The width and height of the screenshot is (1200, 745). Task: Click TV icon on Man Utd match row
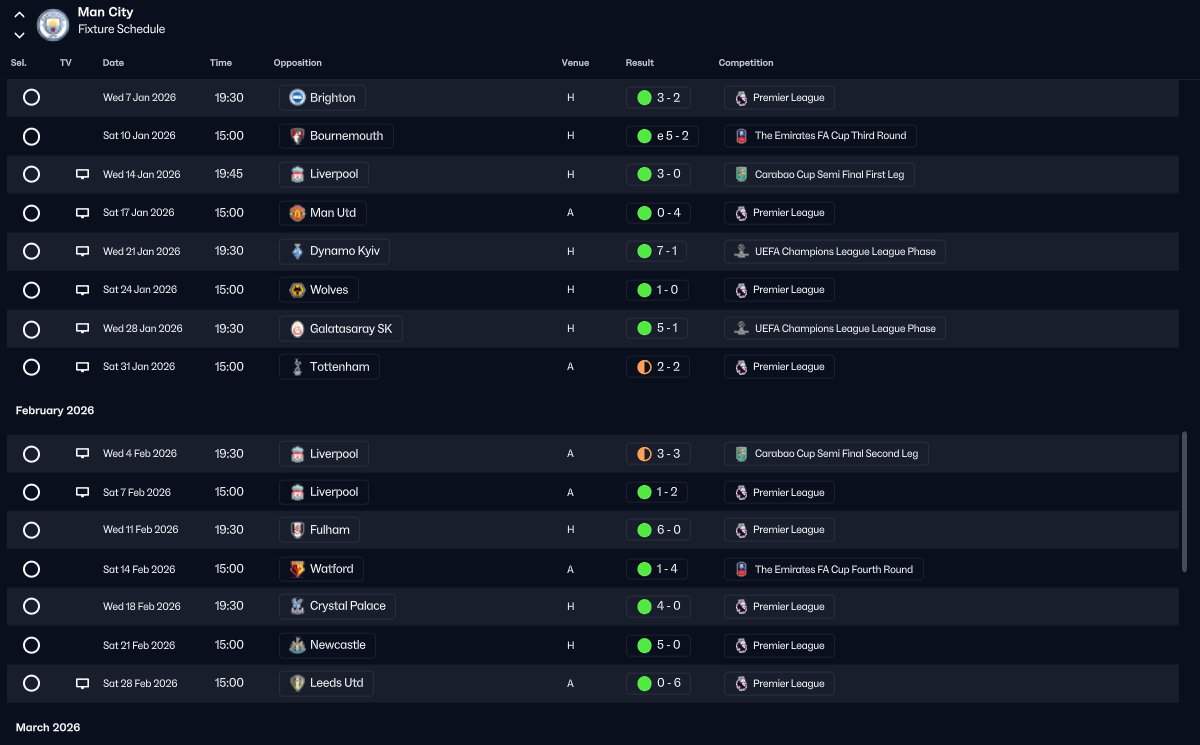click(x=82, y=213)
